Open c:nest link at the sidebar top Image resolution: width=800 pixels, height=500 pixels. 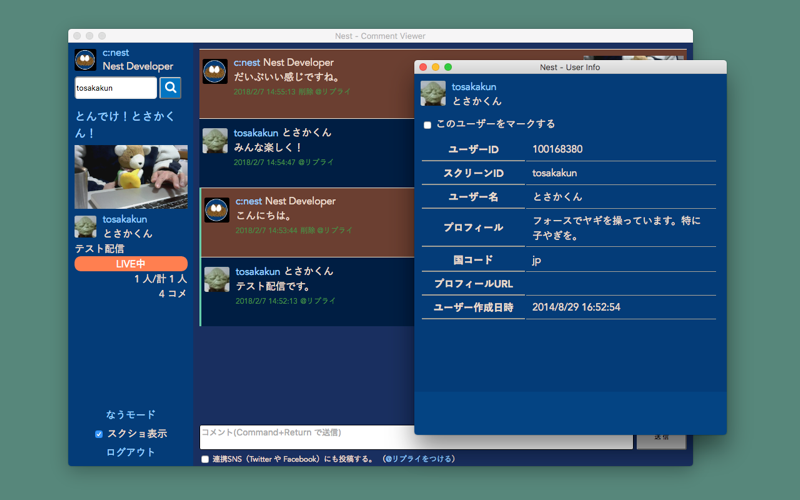(116, 53)
